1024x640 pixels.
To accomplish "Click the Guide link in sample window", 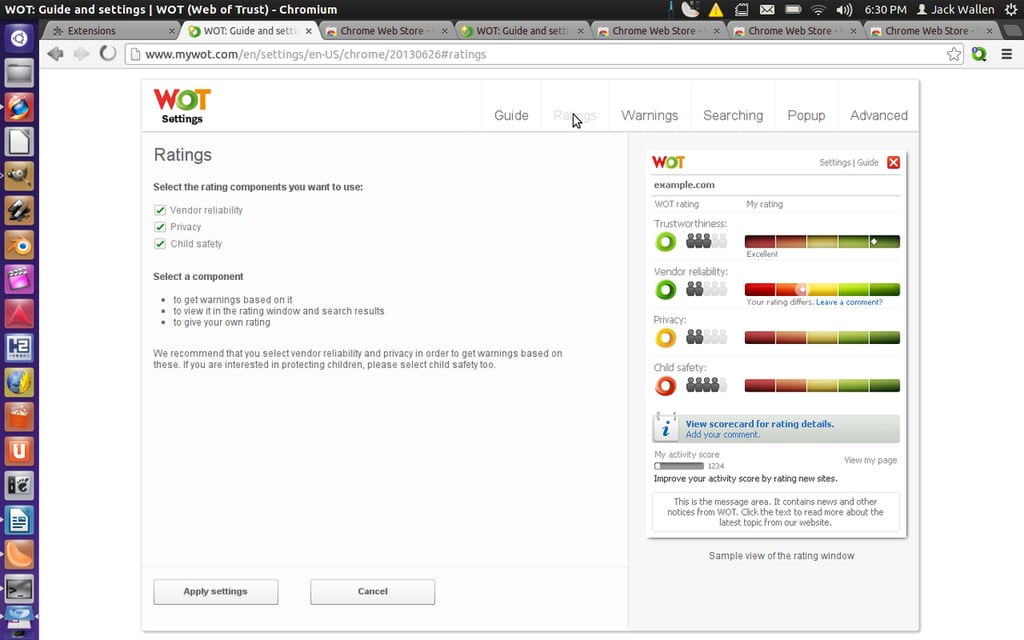I will 867,163.
